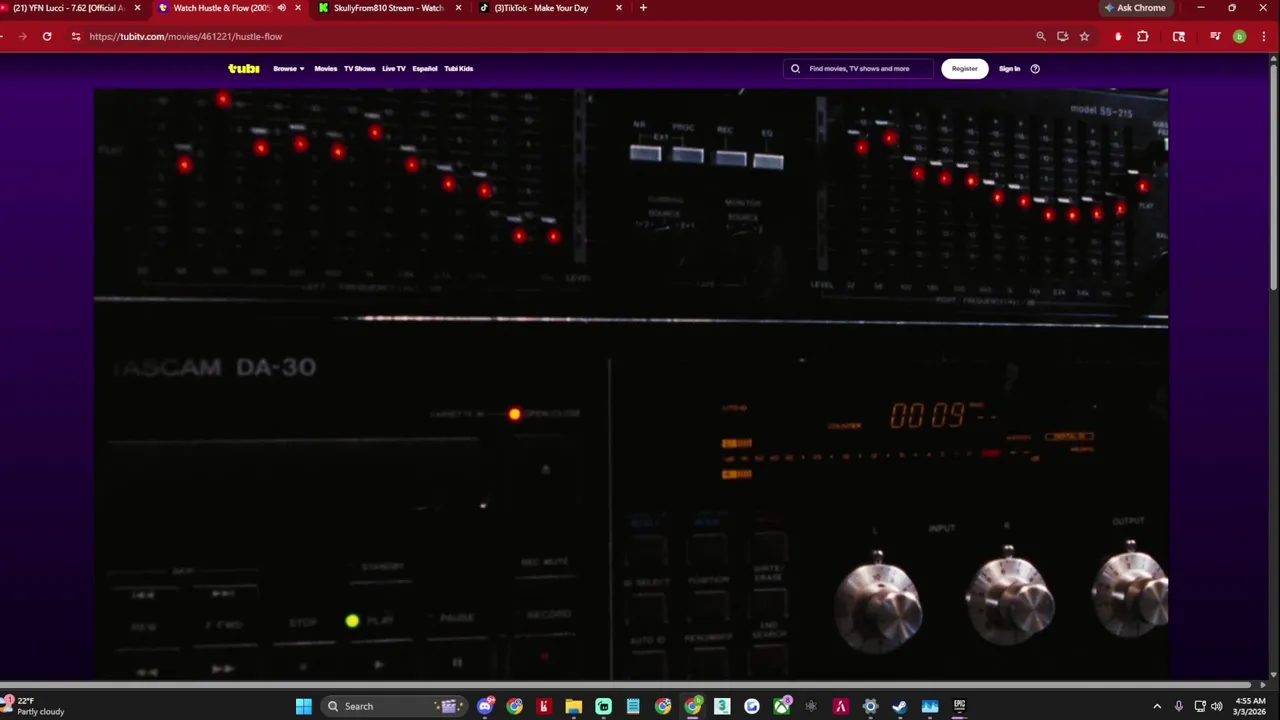Viewport: 1280px width, 720px height.
Task: Open the media controls icon in toolbar
Action: pyautogui.click(x=1215, y=36)
